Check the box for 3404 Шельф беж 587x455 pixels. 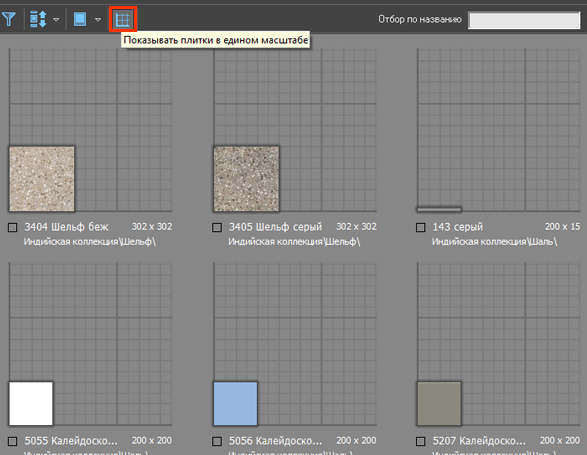click(13, 227)
